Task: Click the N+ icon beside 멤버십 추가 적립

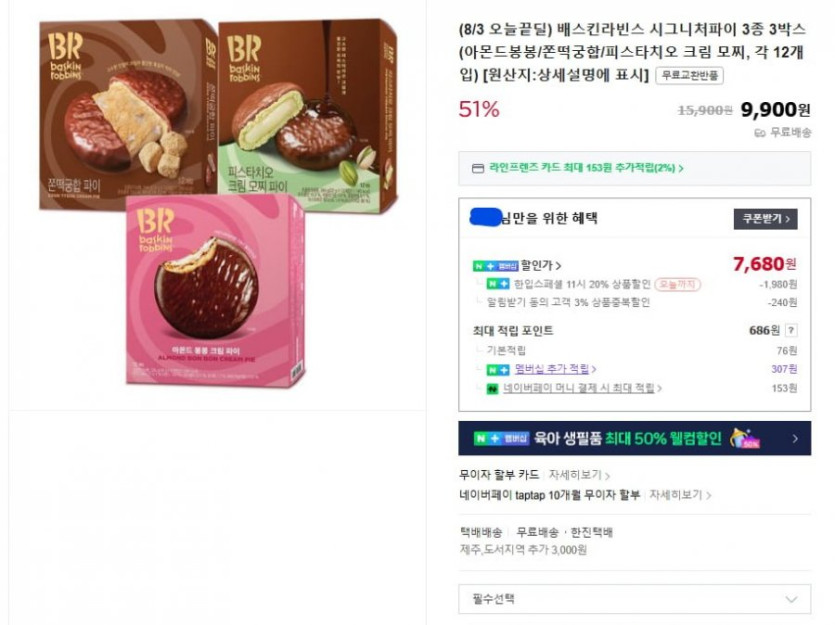Action: click(498, 369)
